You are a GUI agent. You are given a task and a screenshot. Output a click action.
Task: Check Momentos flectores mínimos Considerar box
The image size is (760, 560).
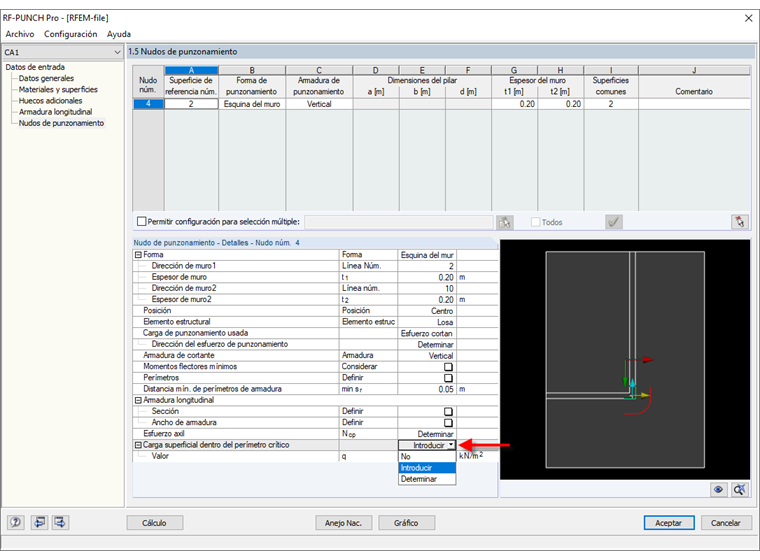(448, 367)
